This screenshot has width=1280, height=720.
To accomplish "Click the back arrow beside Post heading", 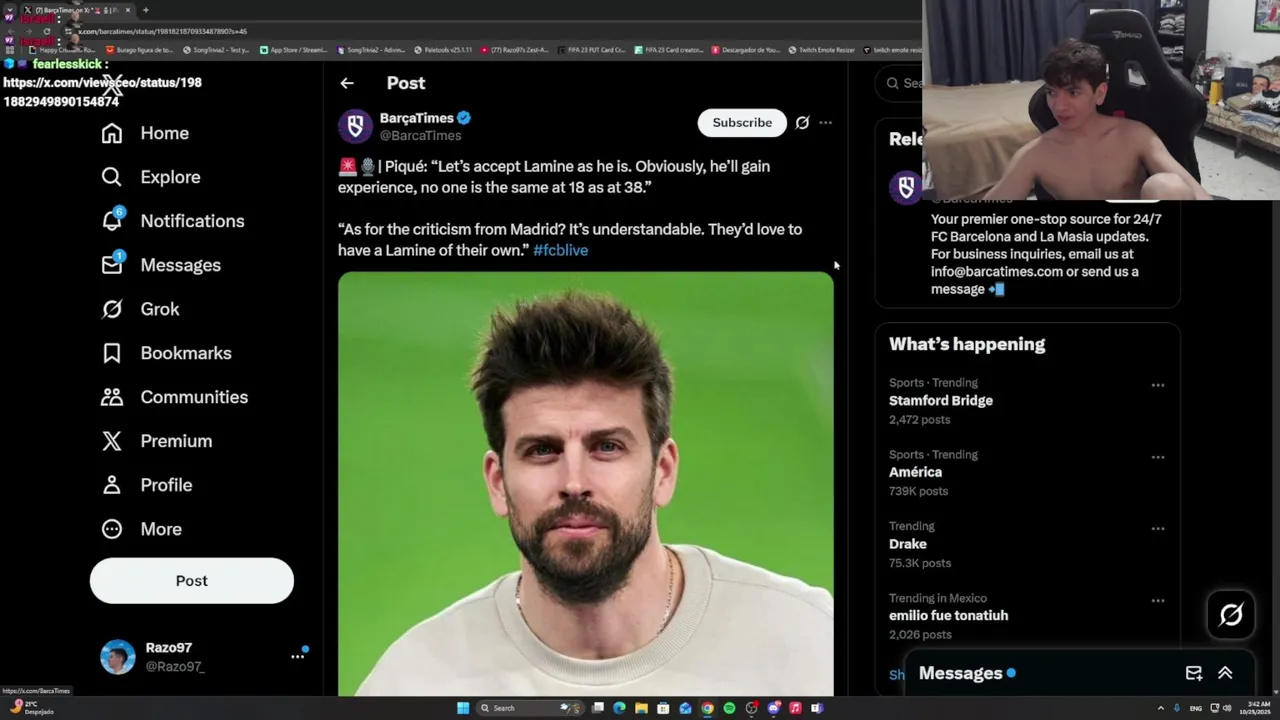I will (x=347, y=83).
